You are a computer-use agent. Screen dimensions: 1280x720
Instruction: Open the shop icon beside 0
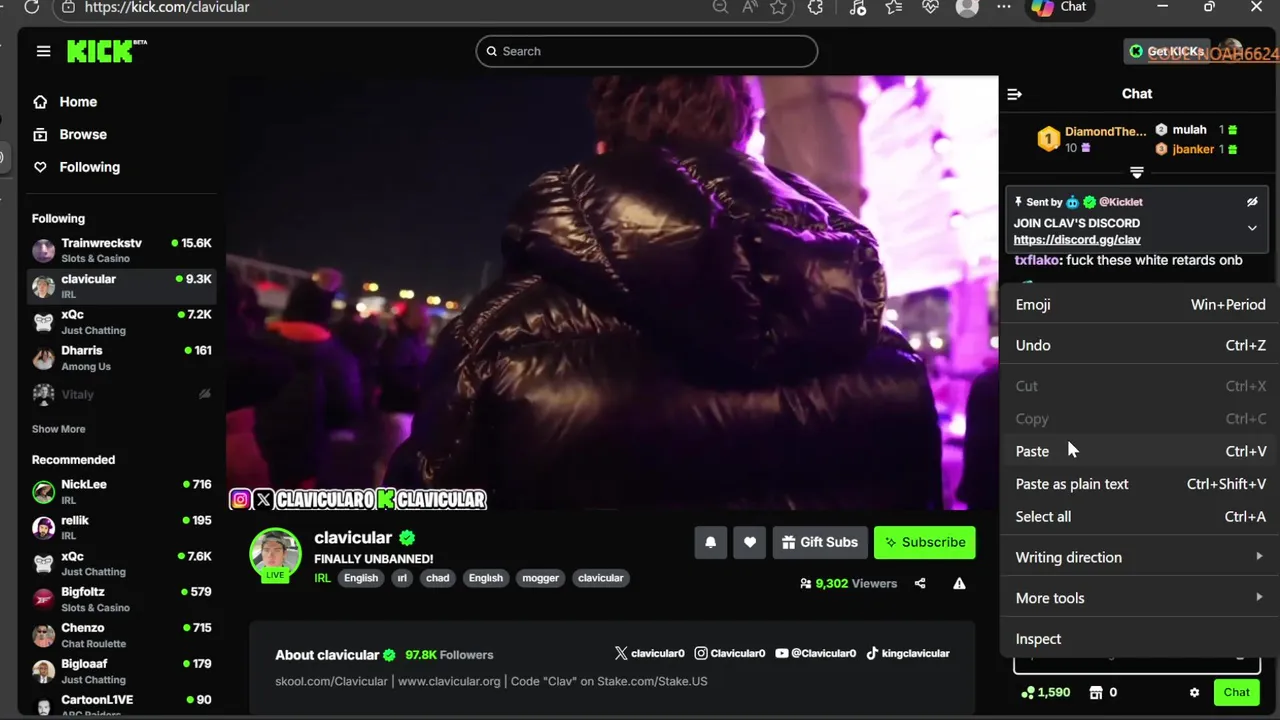1096,692
